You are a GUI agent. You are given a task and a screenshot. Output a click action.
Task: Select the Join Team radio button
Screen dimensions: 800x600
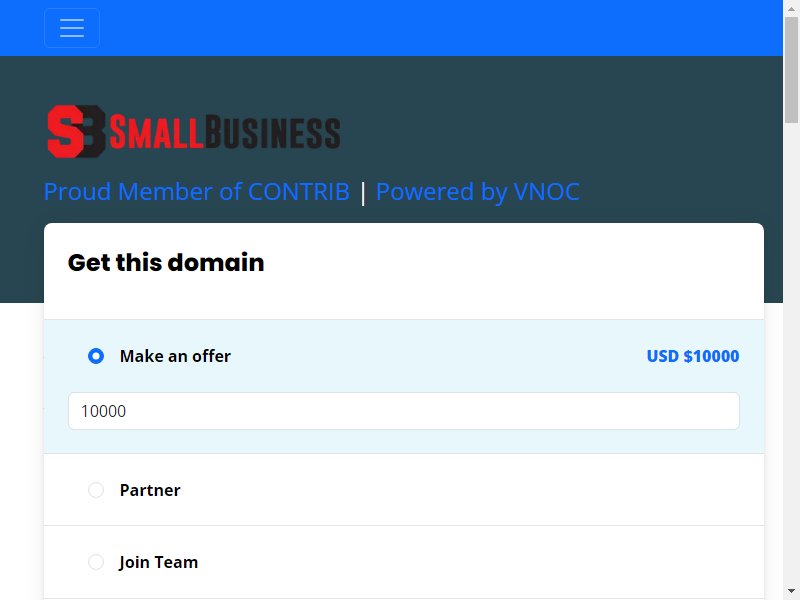[96, 562]
